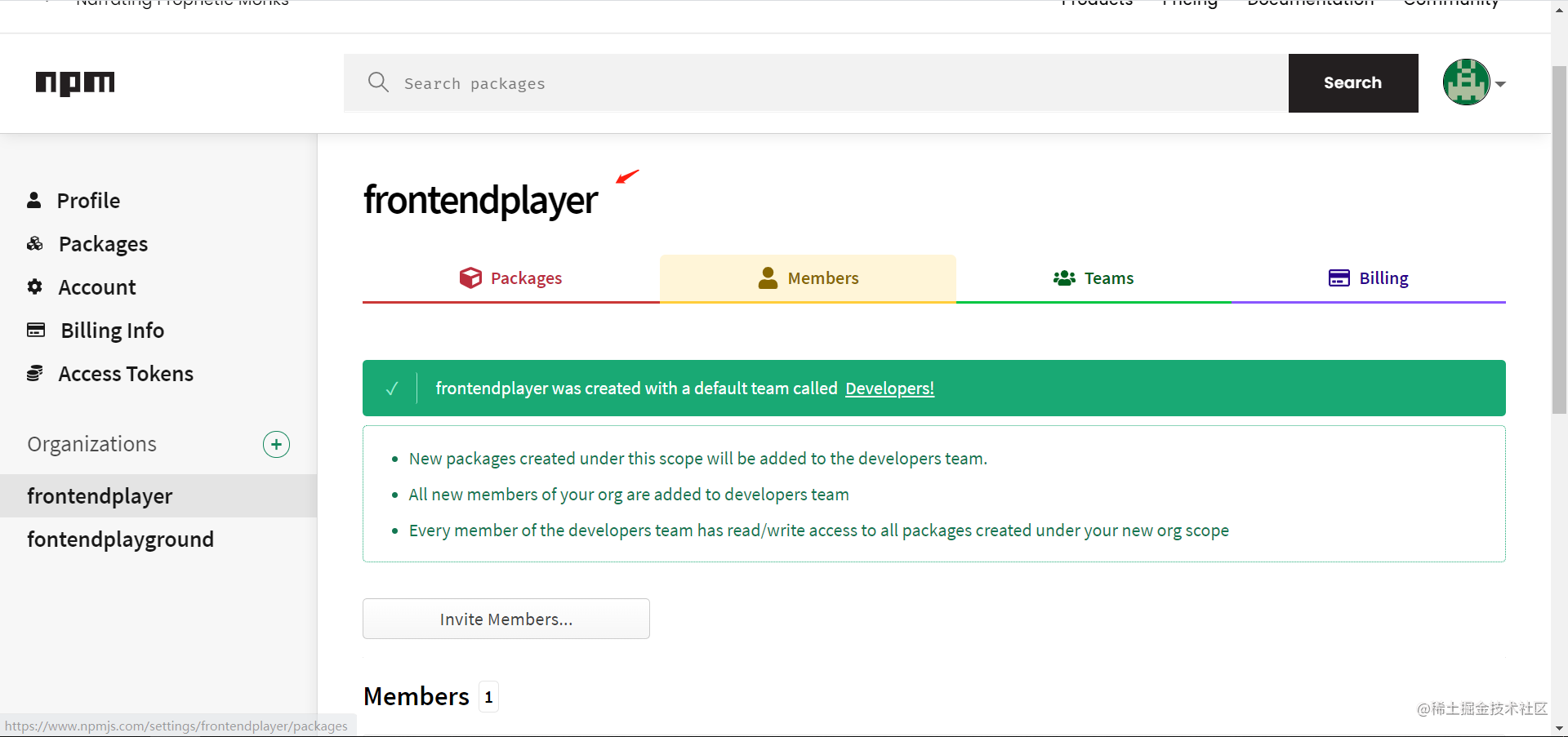Click the page vertical scrollbar

[1559, 240]
